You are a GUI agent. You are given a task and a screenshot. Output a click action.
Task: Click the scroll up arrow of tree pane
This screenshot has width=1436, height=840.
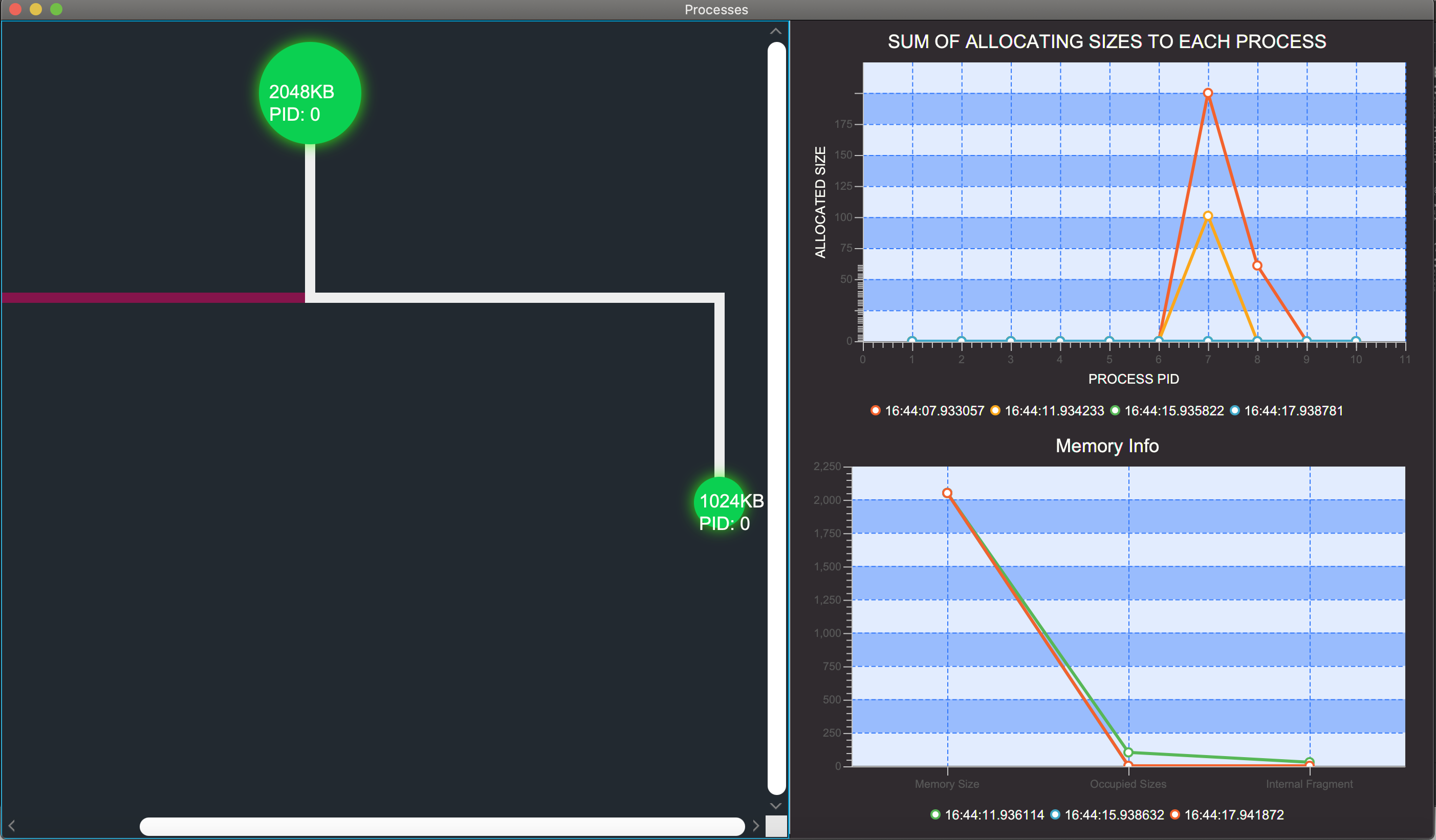click(775, 31)
